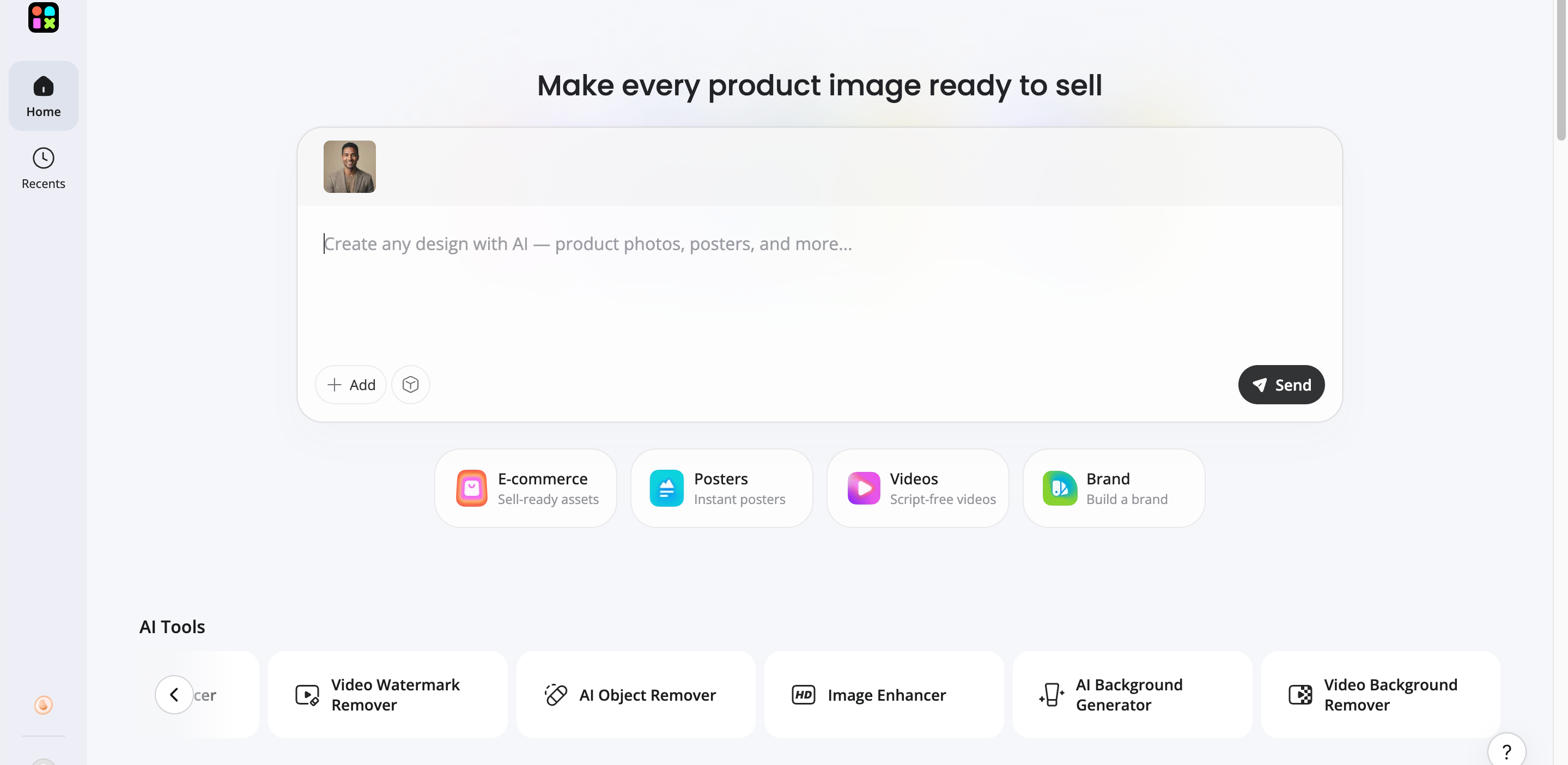Click the 3D cube icon button

tap(410, 385)
